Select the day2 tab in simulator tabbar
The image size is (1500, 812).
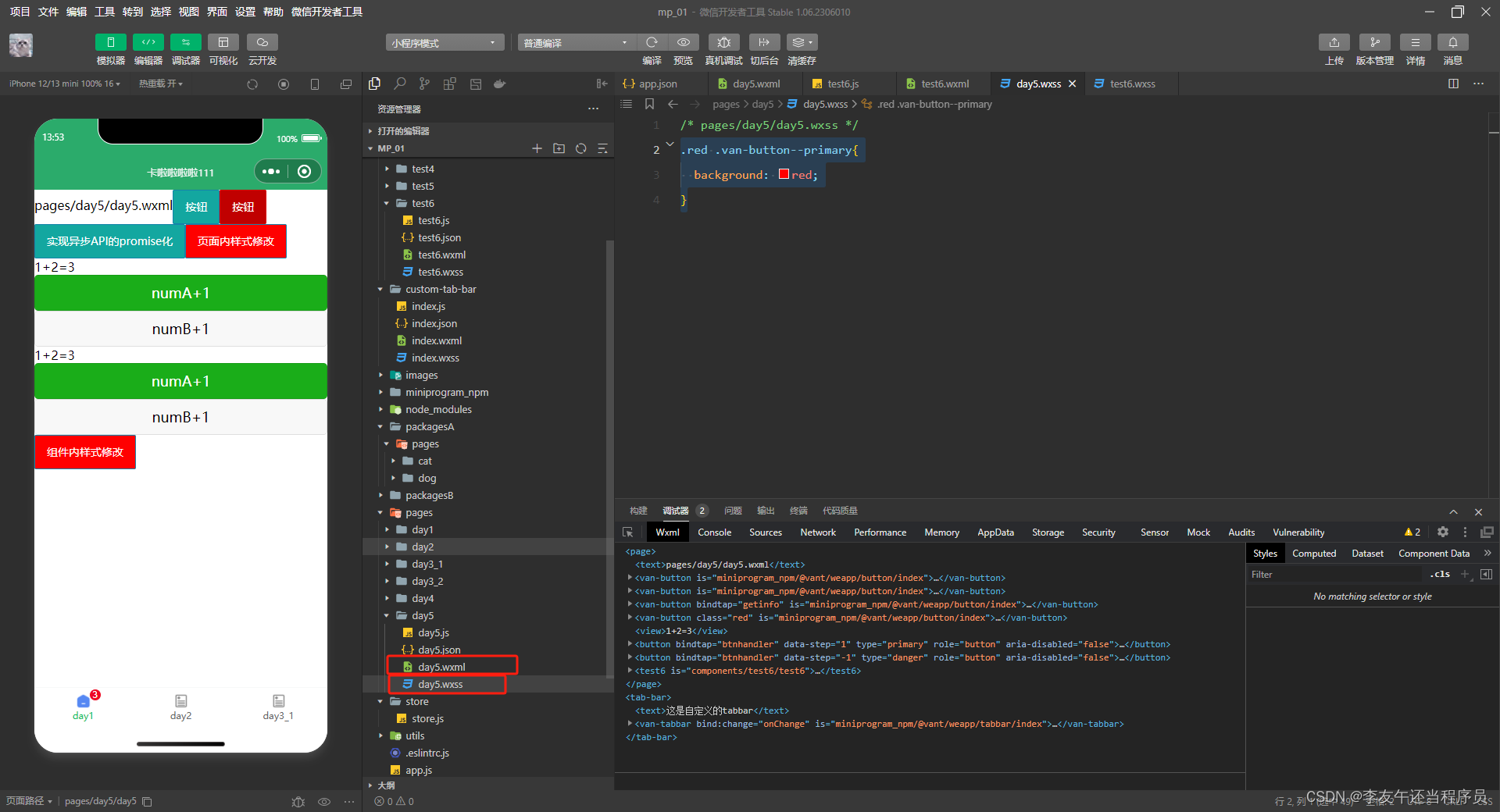pyautogui.click(x=180, y=707)
